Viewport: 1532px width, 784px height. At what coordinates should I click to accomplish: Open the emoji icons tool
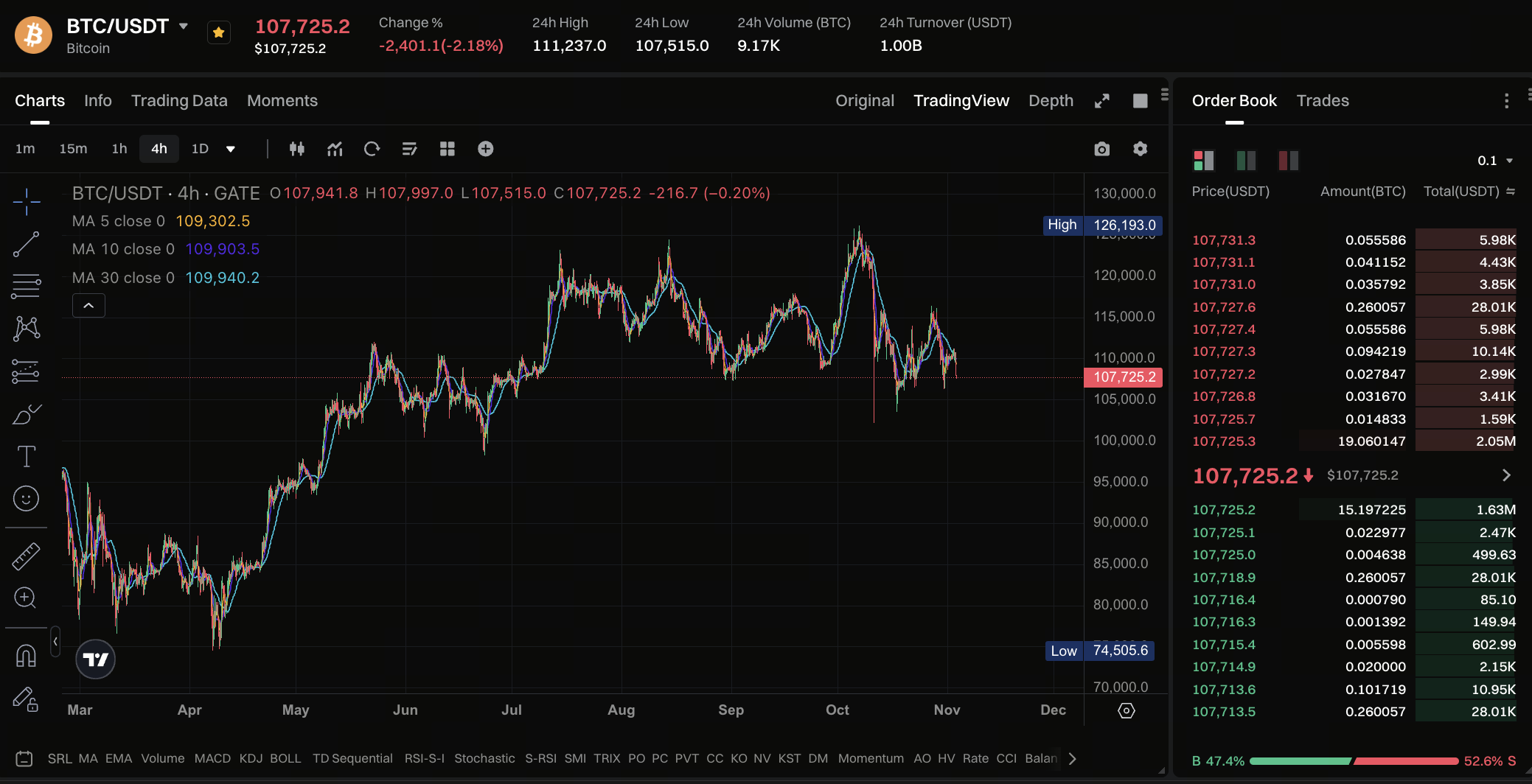(x=27, y=499)
